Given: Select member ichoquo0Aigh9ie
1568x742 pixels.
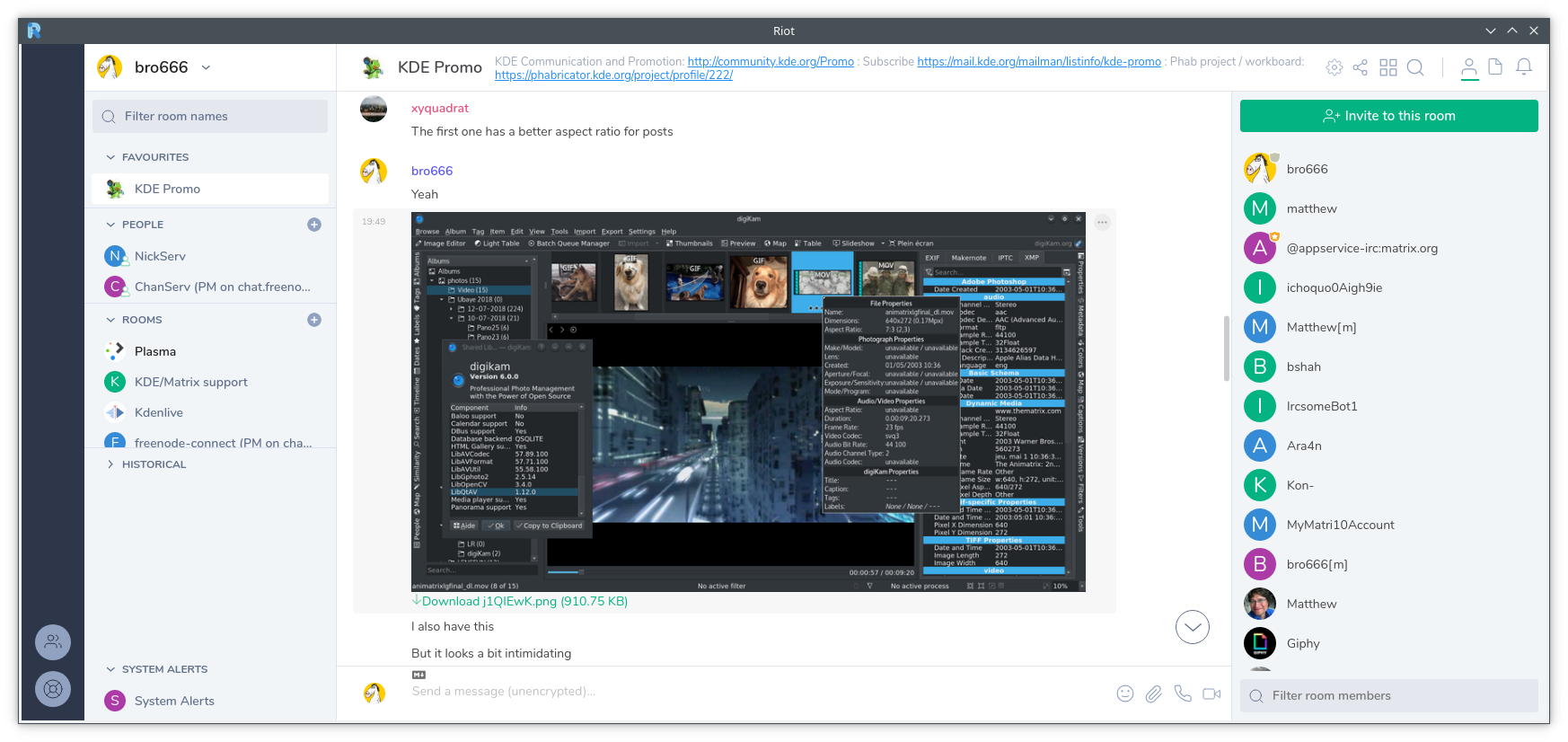Looking at the screenshot, I should pyautogui.click(x=1388, y=287).
